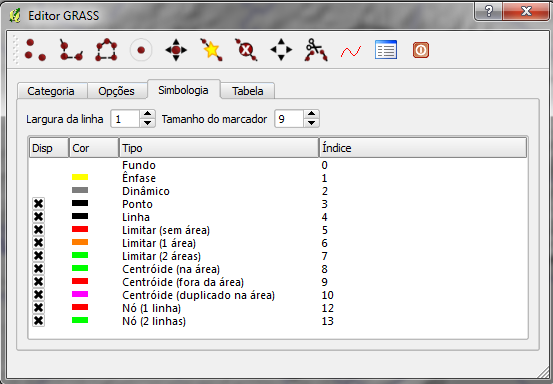553x384 pixels.
Task: Click the black Ponto color swatch
Action: 80,203
